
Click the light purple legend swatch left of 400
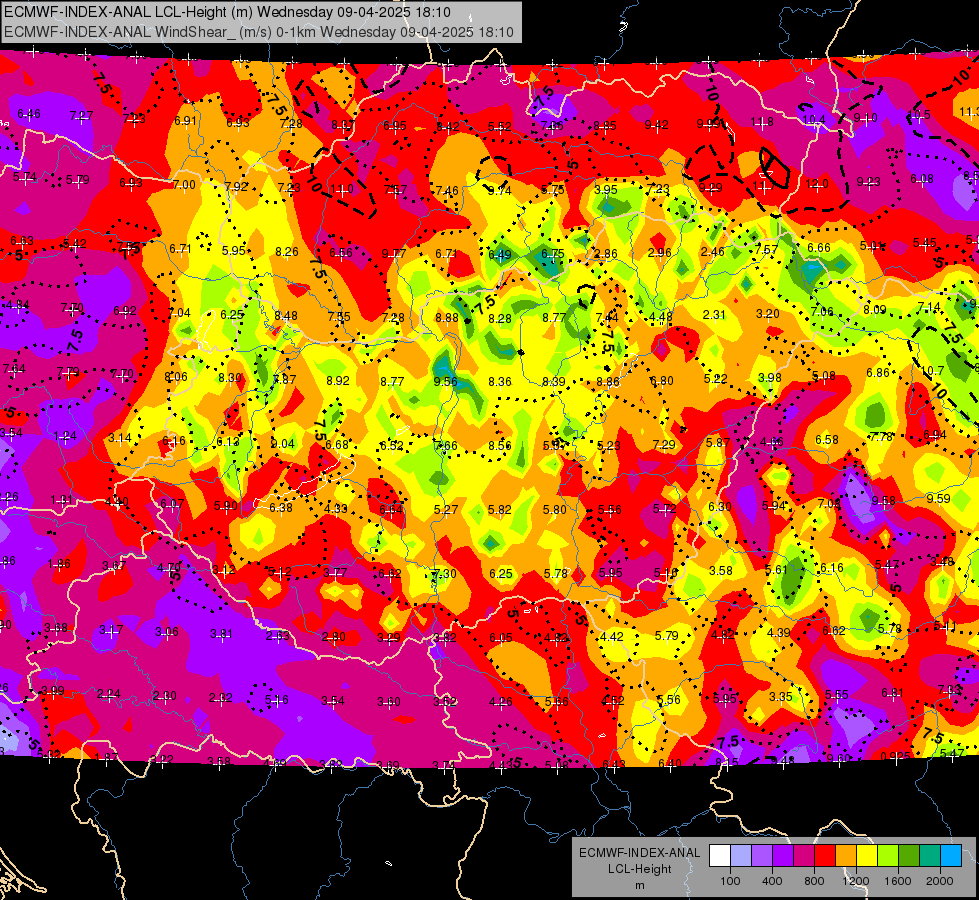[762, 855]
